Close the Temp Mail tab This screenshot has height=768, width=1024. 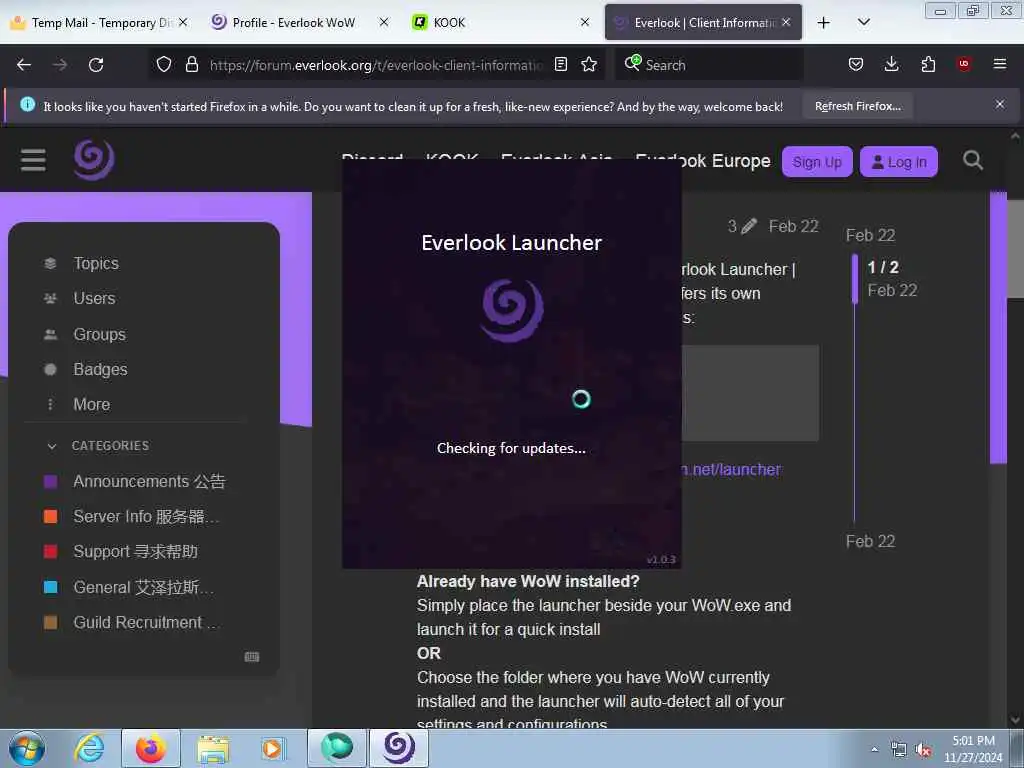pyautogui.click(x=184, y=22)
